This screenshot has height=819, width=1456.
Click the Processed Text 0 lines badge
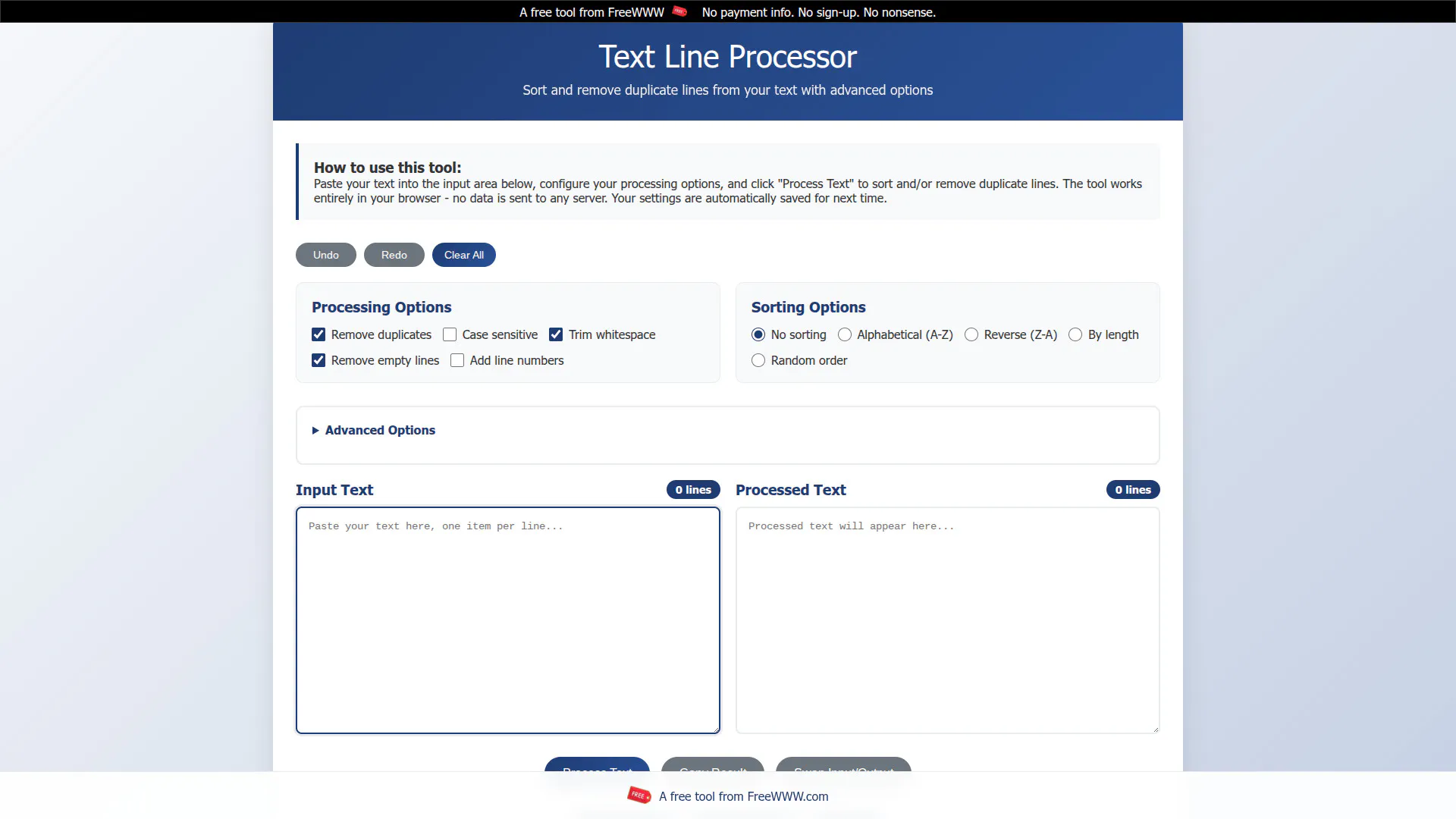coord(1133,490)
